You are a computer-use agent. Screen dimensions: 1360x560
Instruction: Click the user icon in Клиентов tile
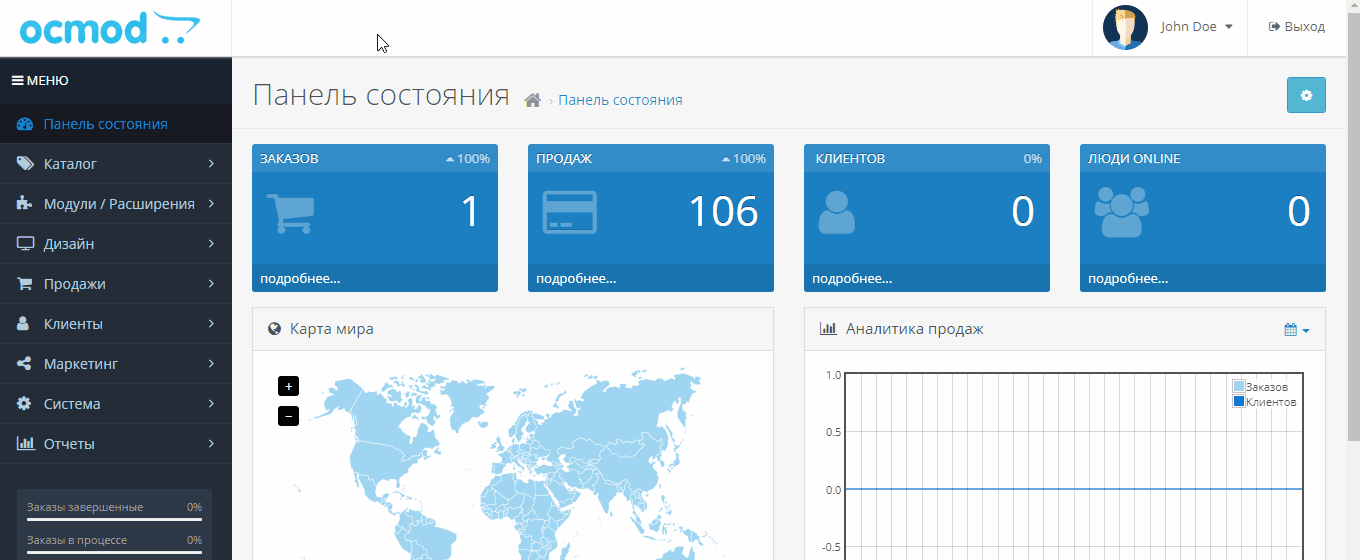837,213
